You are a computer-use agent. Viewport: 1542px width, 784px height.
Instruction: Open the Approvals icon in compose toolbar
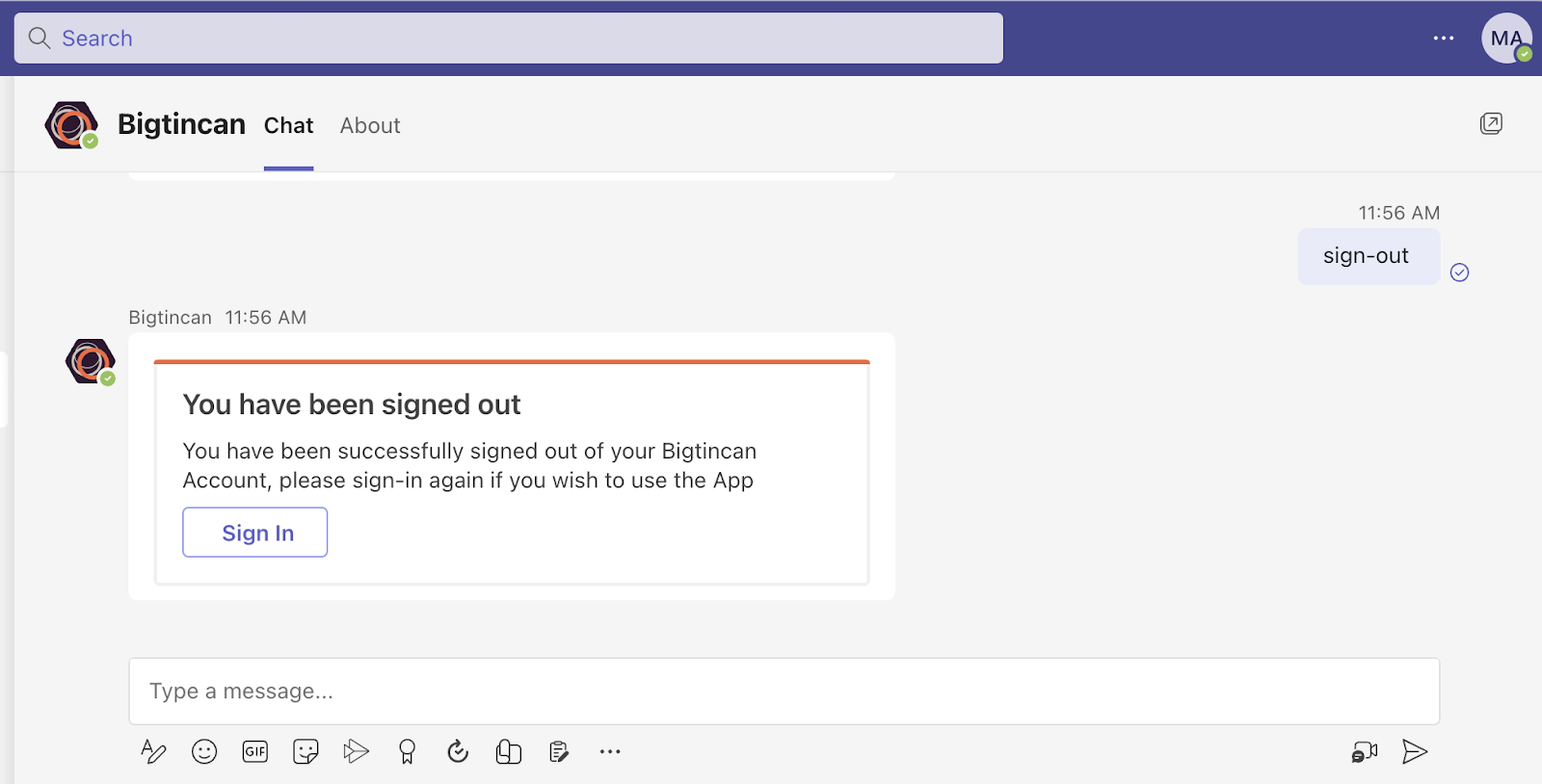(x=458, y=751)
